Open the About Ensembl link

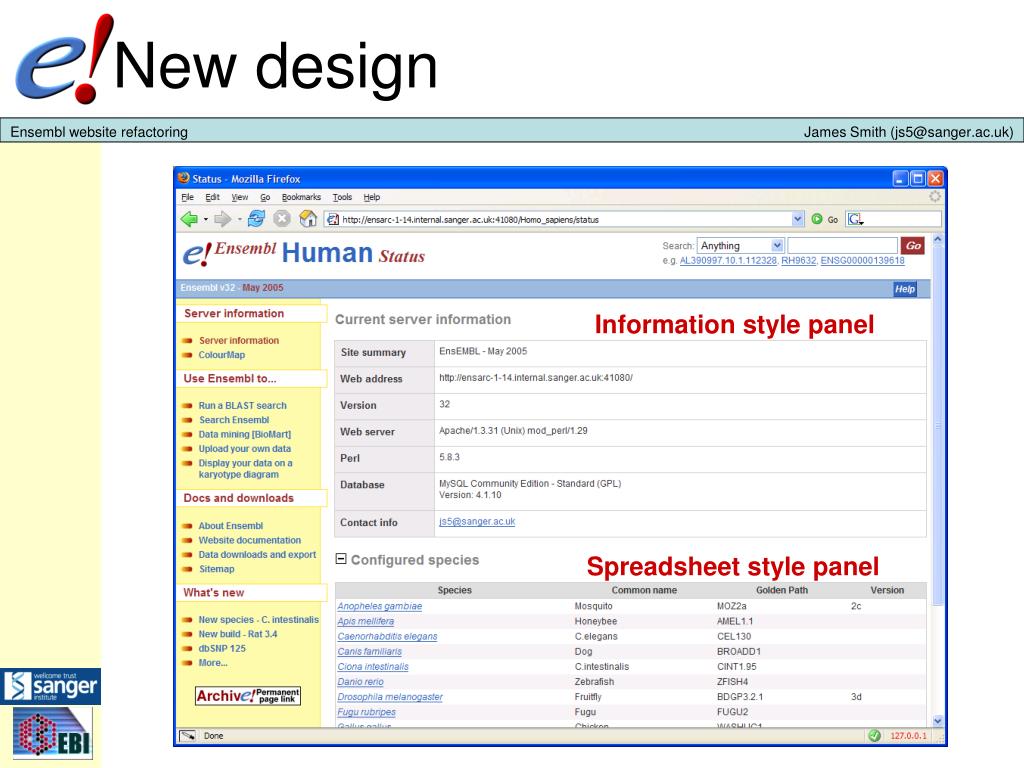click(231, 526)
